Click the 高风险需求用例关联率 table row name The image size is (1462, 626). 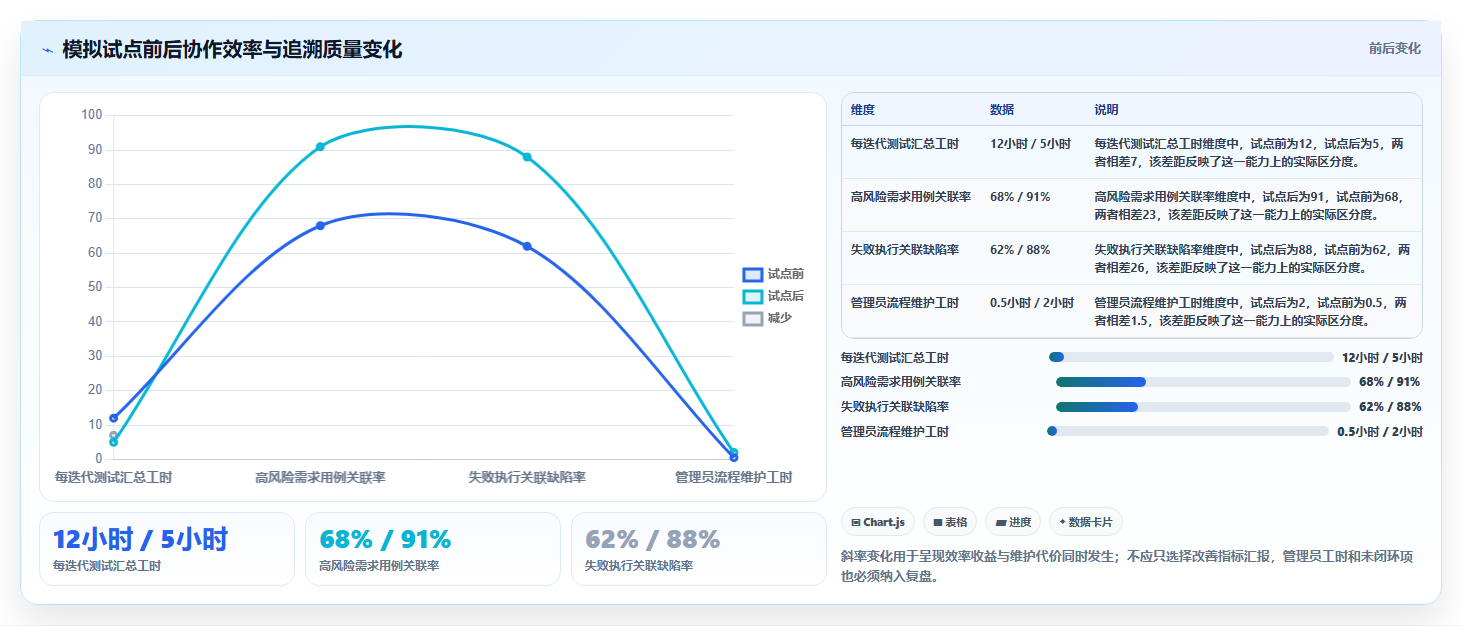[x=911, y=197]
